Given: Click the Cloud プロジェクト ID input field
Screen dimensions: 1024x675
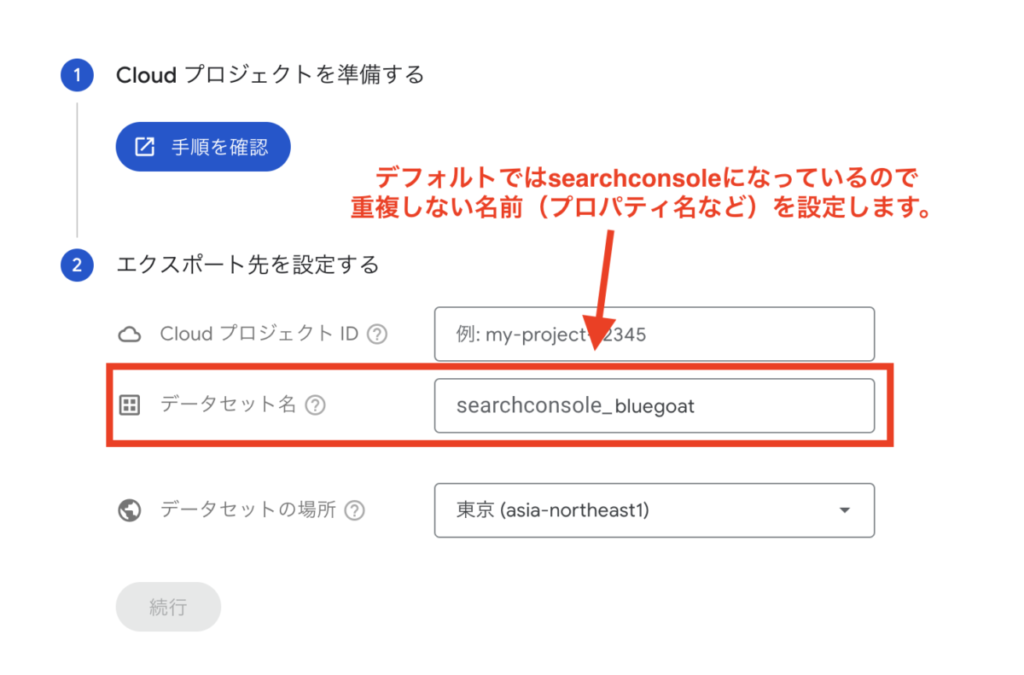Looking at the screenshot, I should tap(654, 334).
